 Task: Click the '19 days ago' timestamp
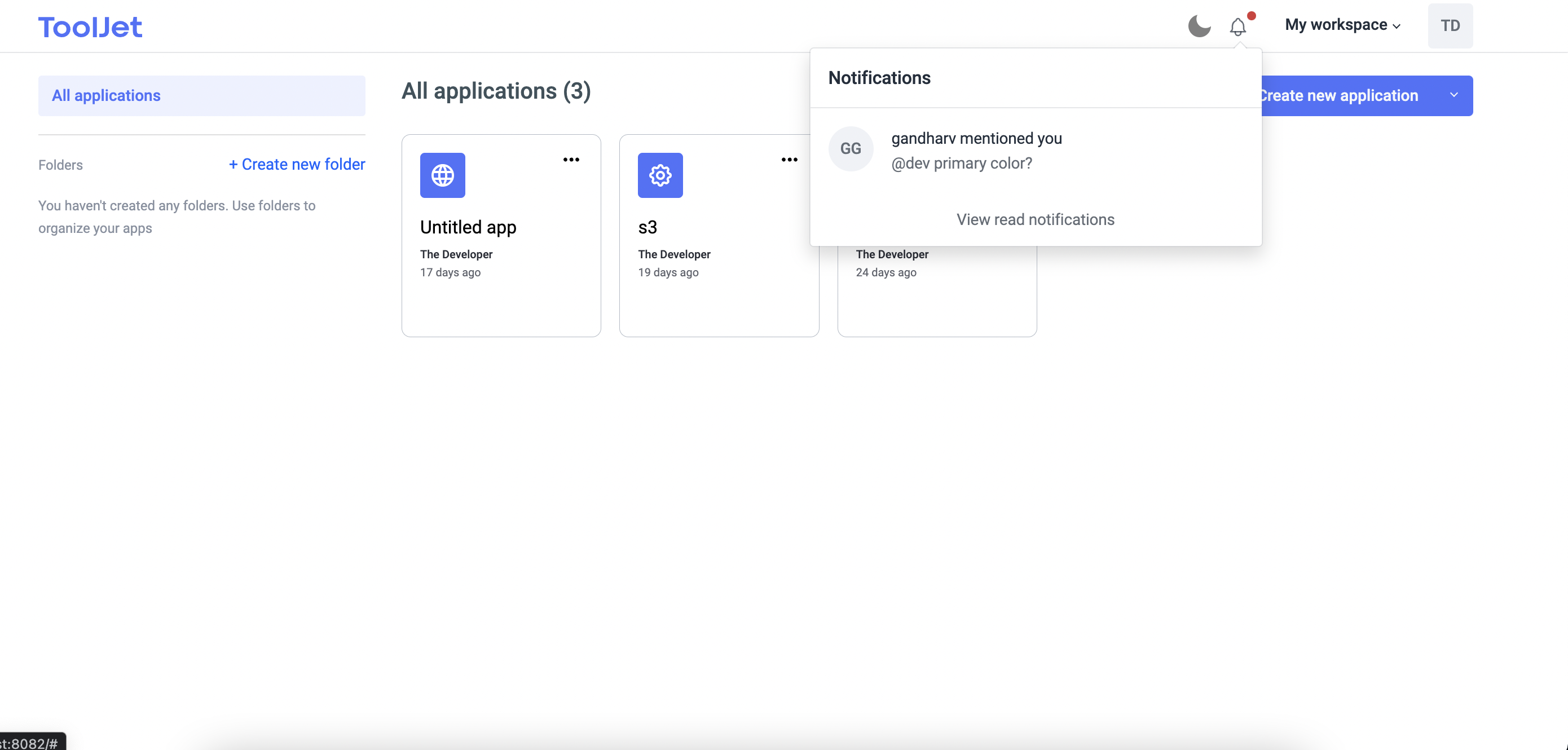click(x=668, y=273)
